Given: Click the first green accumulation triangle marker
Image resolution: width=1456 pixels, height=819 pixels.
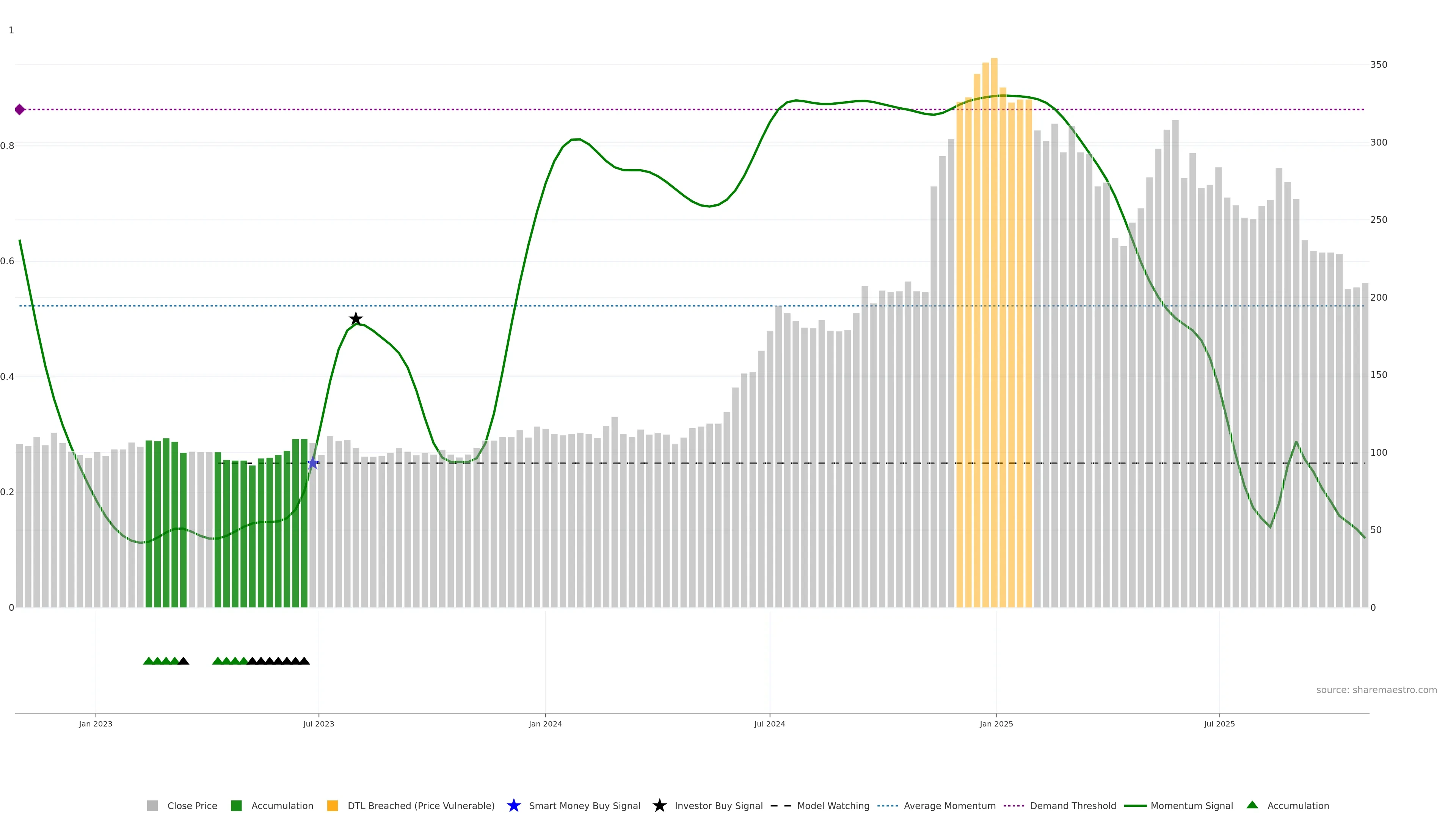Looking at the screenshot, I should [x=149, y=661].
